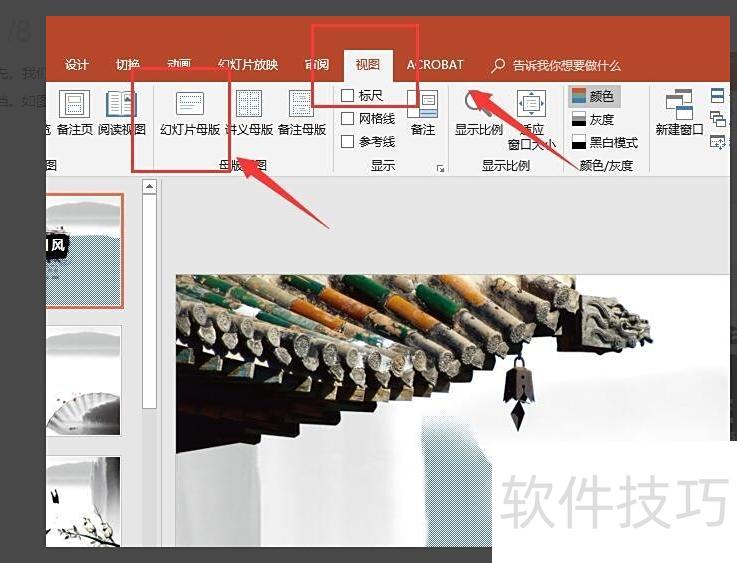Screen dimensions: 737x563
Task: Click Fit to Window (适应窗口大小)
Action: pyautogui.click(x=532, y=120)
